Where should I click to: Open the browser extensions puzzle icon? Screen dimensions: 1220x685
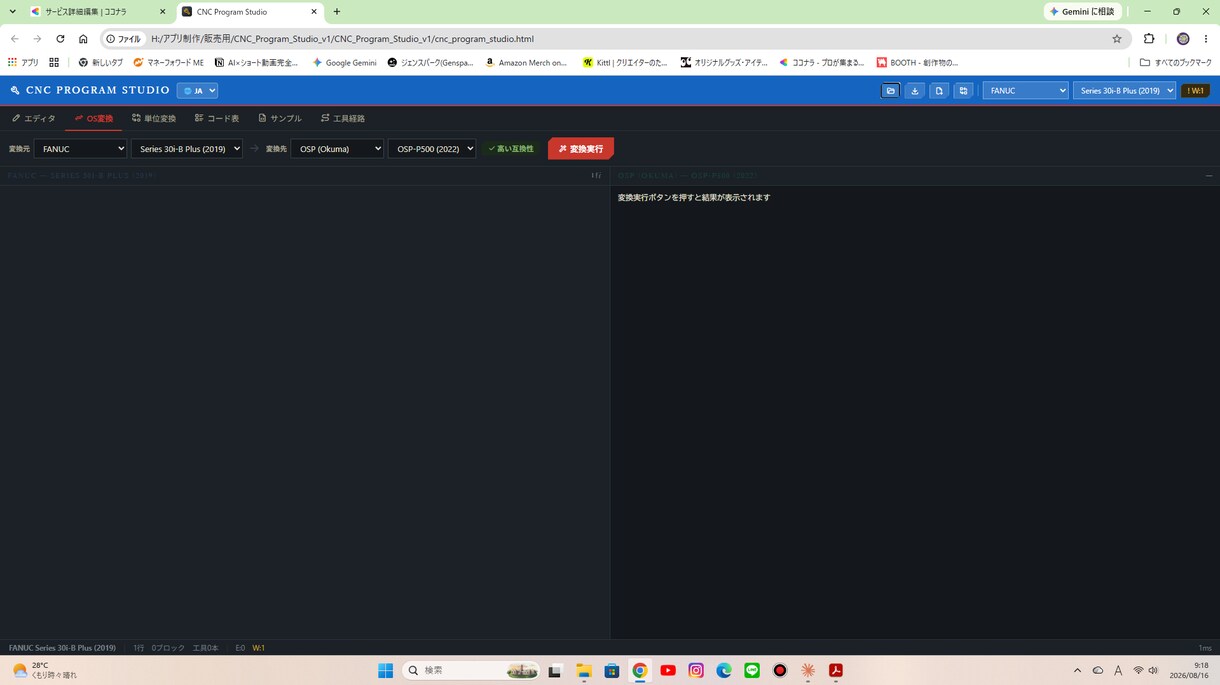(1149, 39)
